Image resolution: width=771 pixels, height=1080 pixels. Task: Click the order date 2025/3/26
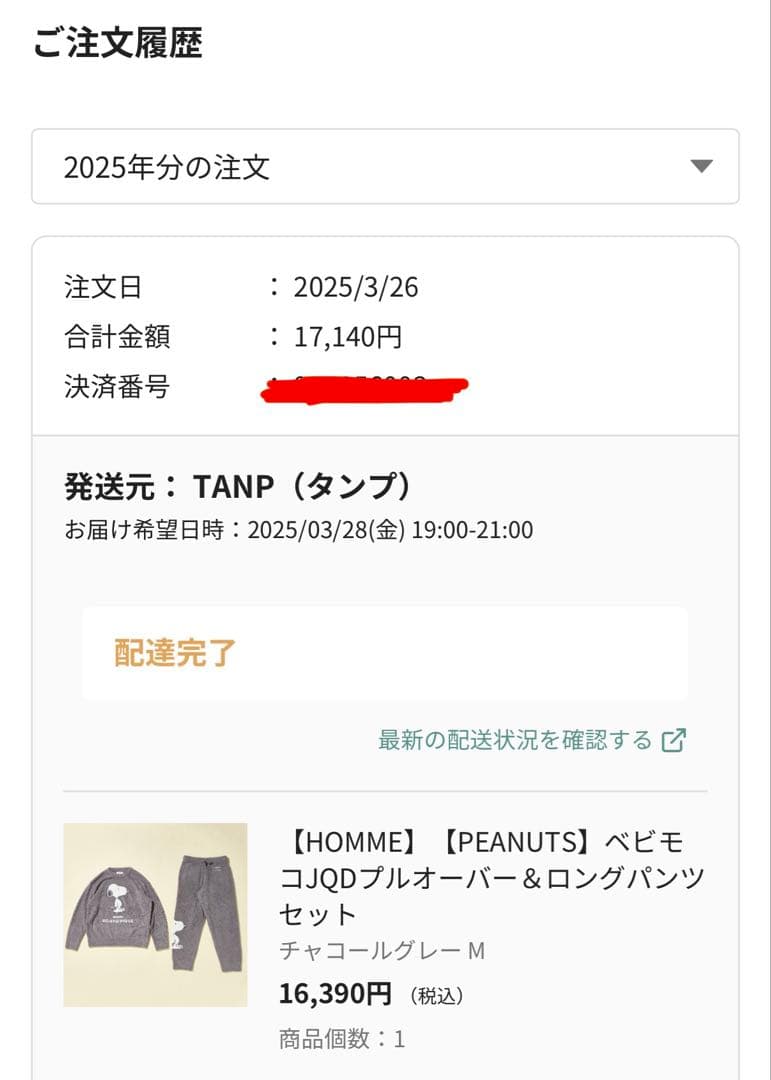(356, 288)
